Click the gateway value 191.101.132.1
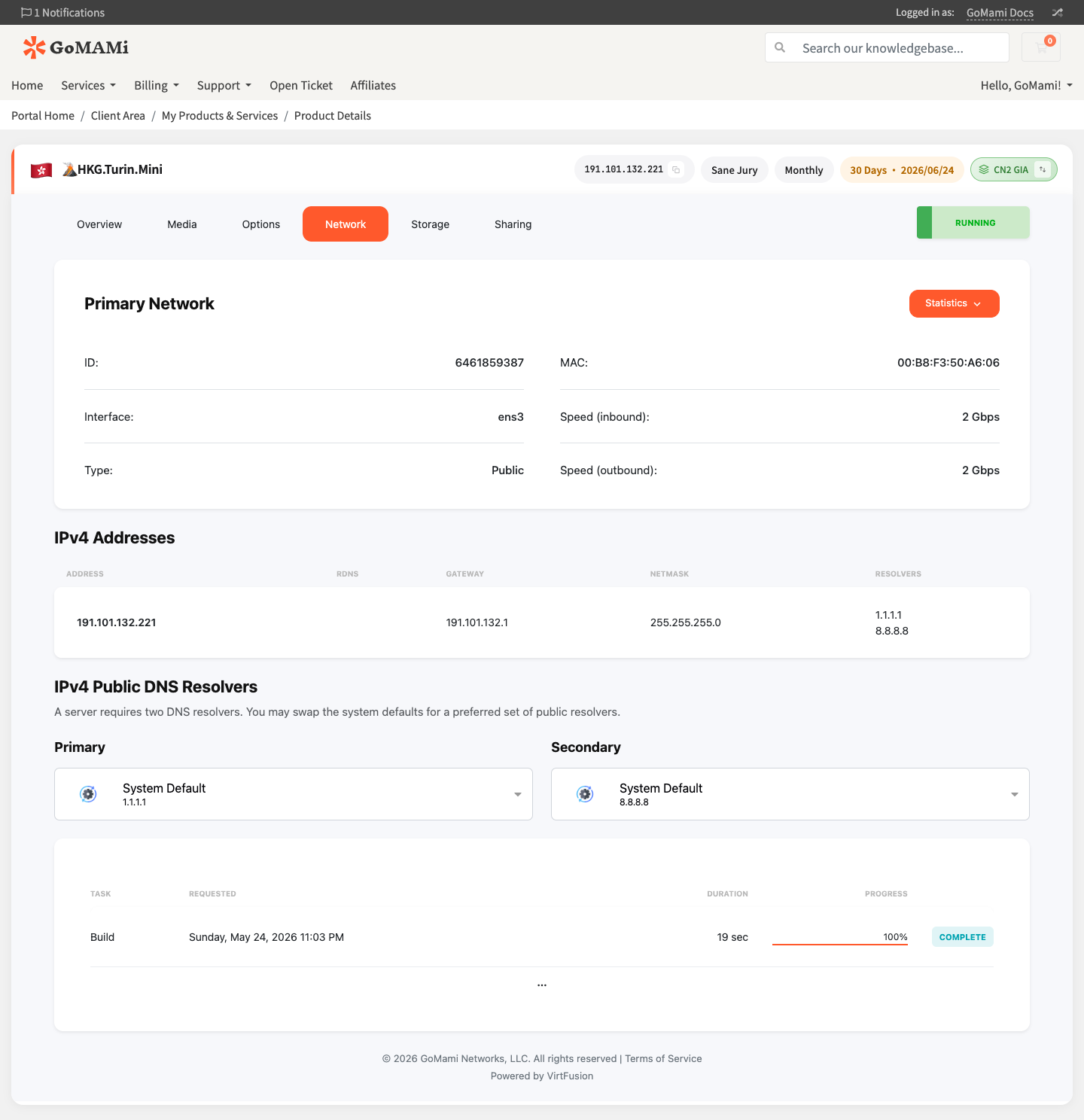This screenshot has width=1084, height=1120. 477,622
